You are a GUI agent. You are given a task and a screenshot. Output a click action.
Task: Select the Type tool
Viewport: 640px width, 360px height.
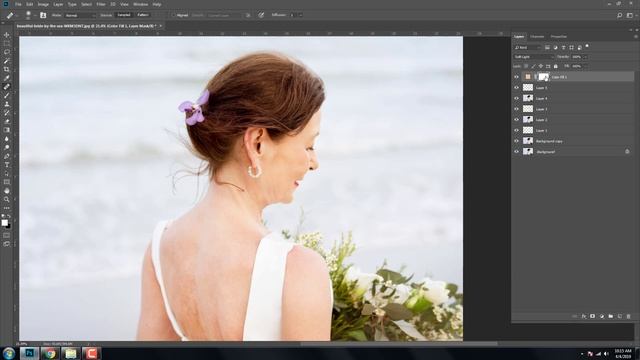pos(7,164)
